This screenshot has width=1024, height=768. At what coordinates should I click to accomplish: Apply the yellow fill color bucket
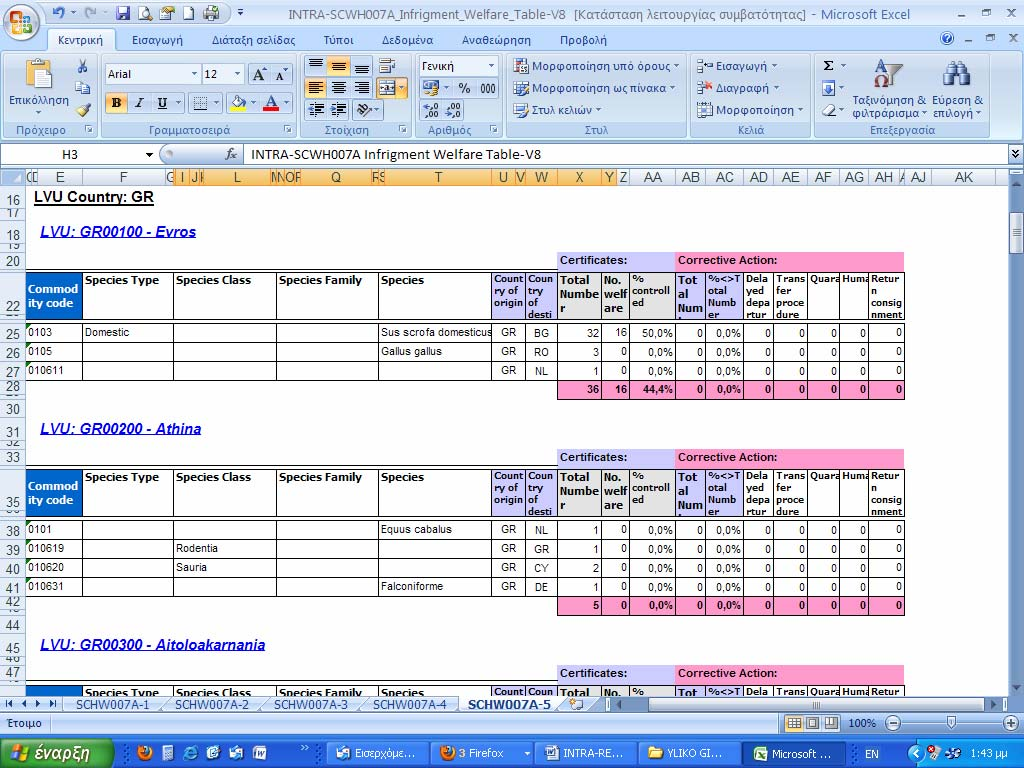[x=238, y=103]
